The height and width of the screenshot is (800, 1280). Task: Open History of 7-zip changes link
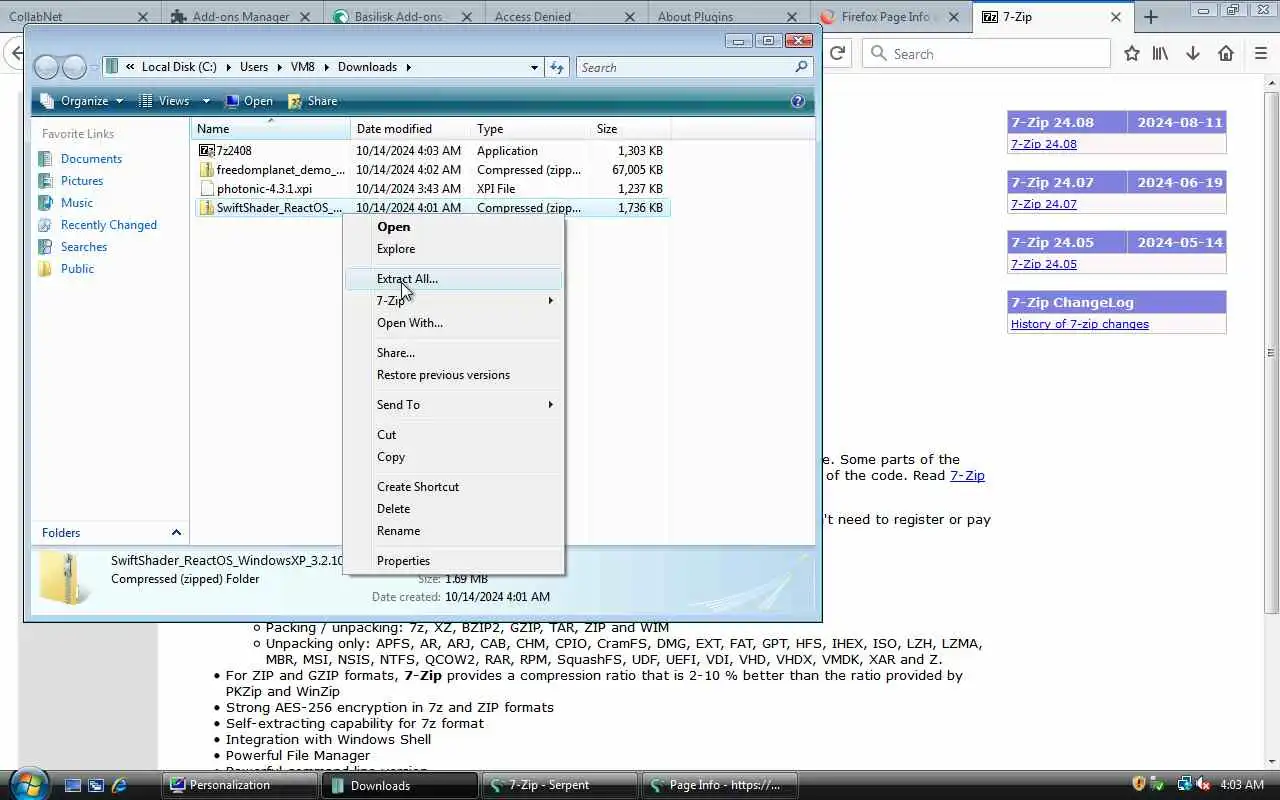1079,324
